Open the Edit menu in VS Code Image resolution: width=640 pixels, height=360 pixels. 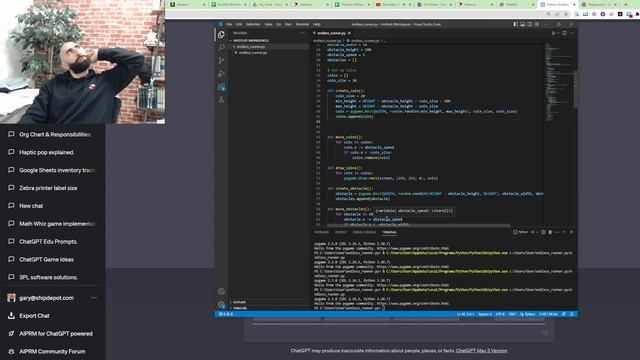[239, 24]
